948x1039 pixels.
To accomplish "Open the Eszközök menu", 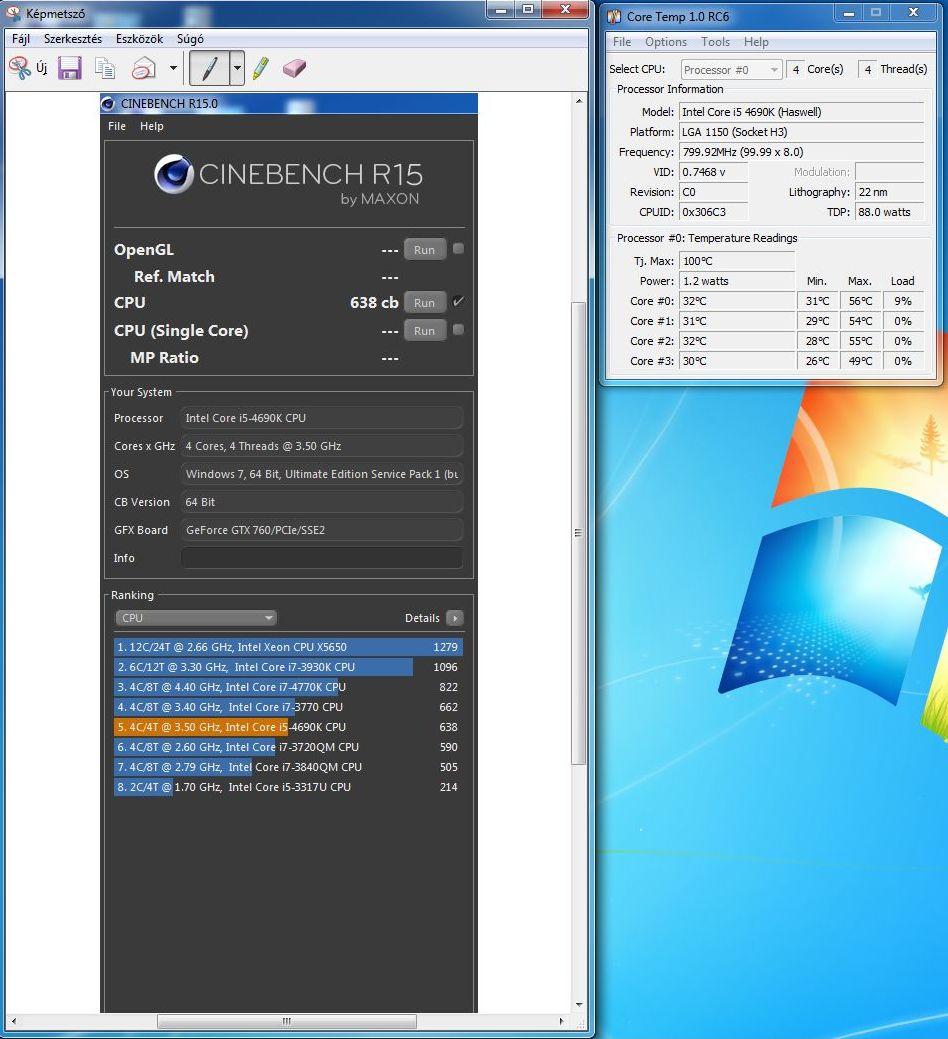I will [x=139, y=38].
